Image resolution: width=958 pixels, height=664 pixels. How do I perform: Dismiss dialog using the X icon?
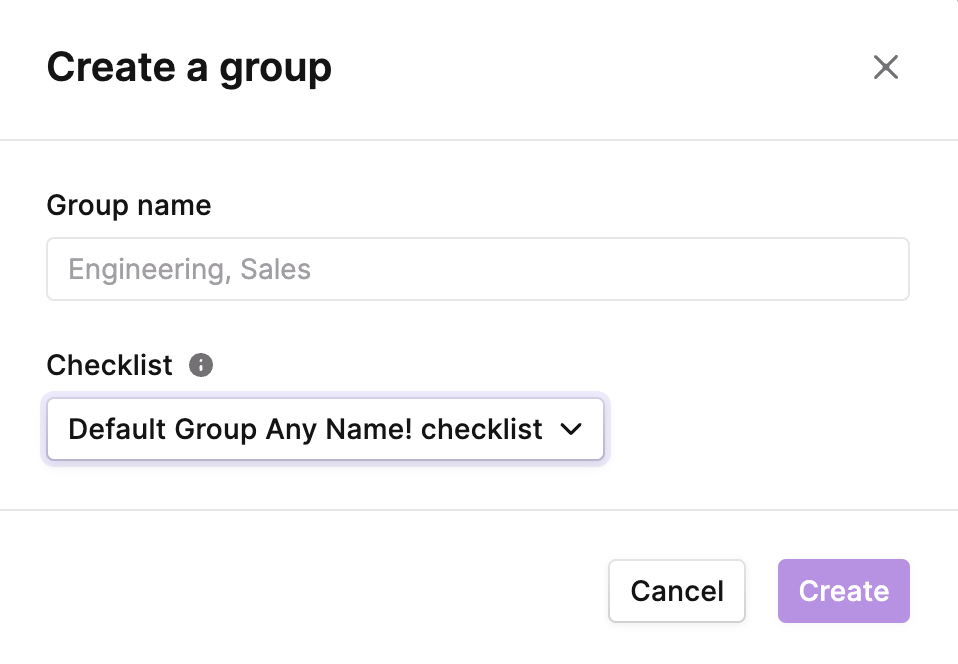coord(886,67)
